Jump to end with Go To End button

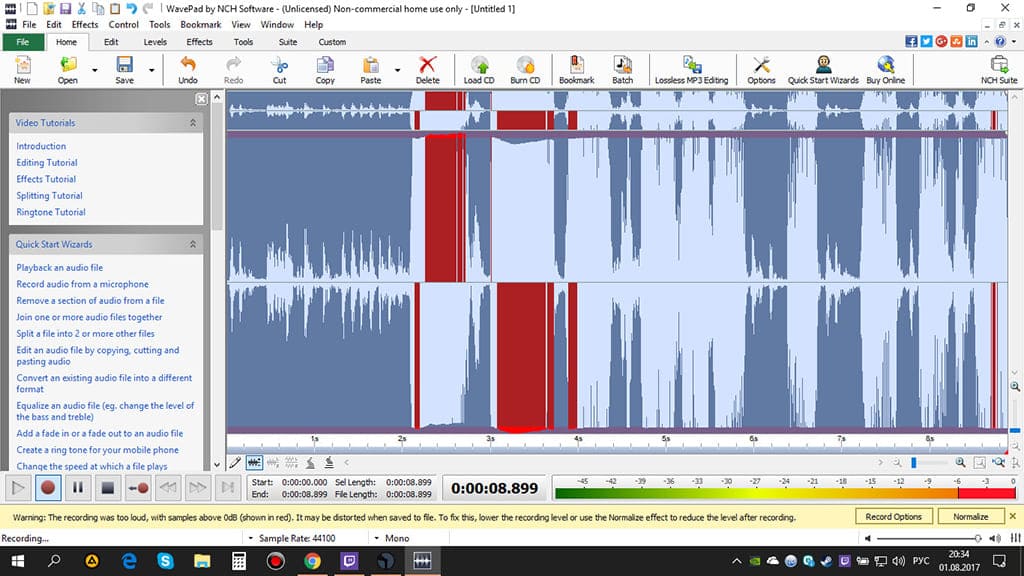[228, 488]
